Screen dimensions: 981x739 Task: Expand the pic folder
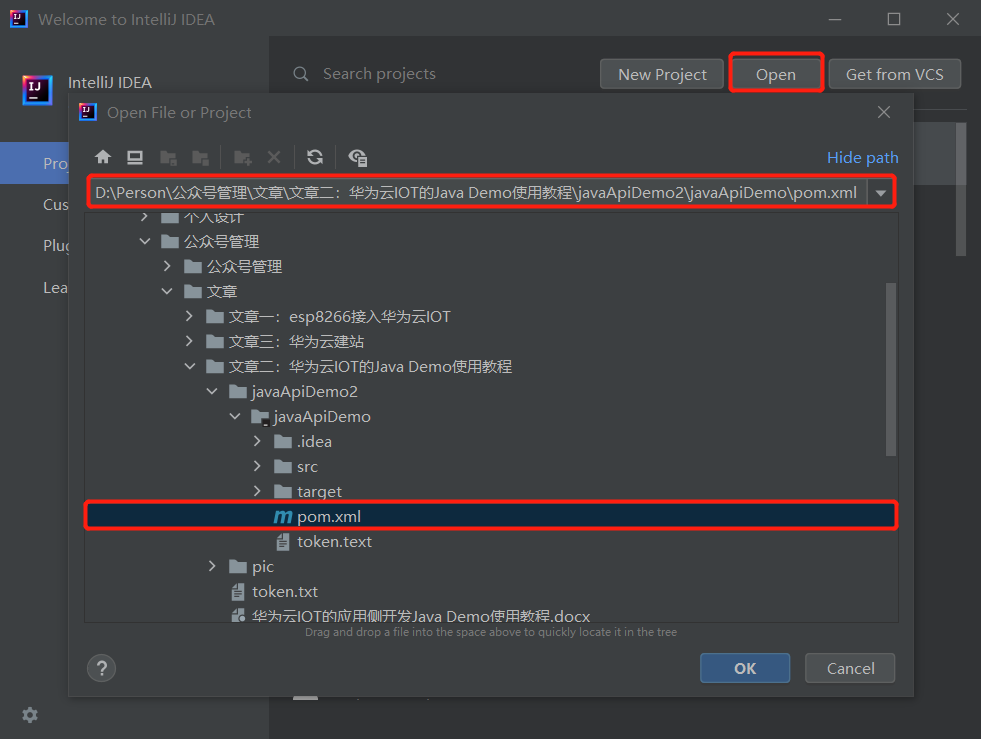pyautogui.click(x=212, y=566)
